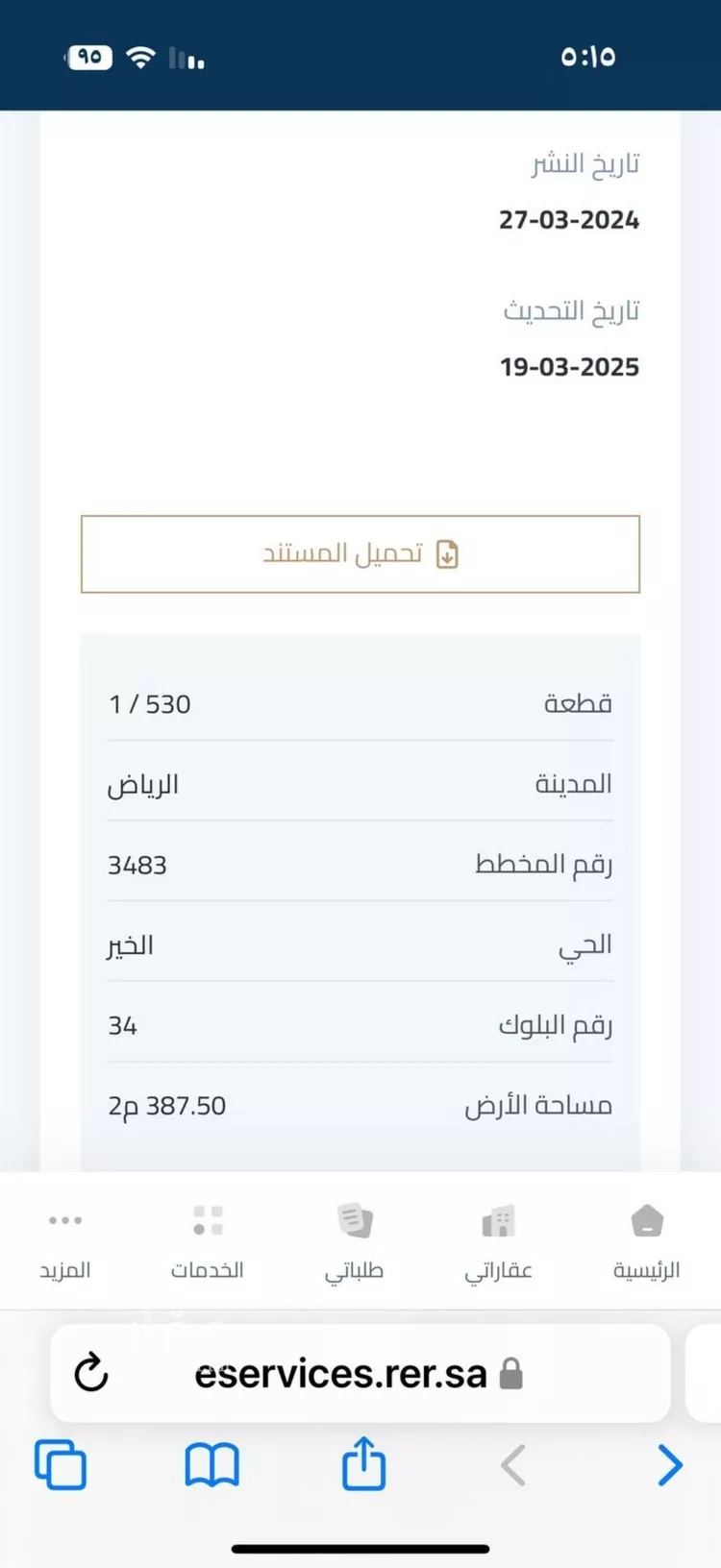Tap the Safari share icon

pos(363,1464)
